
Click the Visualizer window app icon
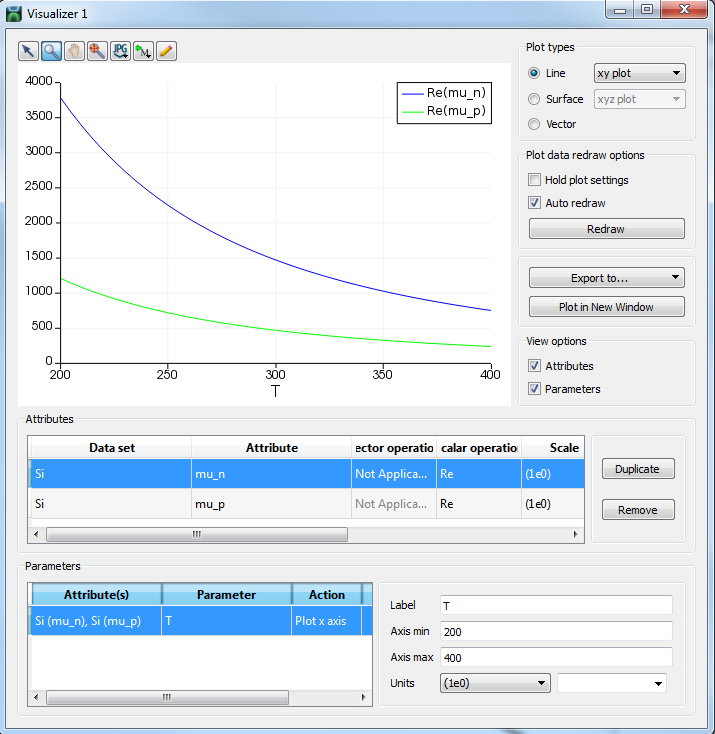[14, 14]
